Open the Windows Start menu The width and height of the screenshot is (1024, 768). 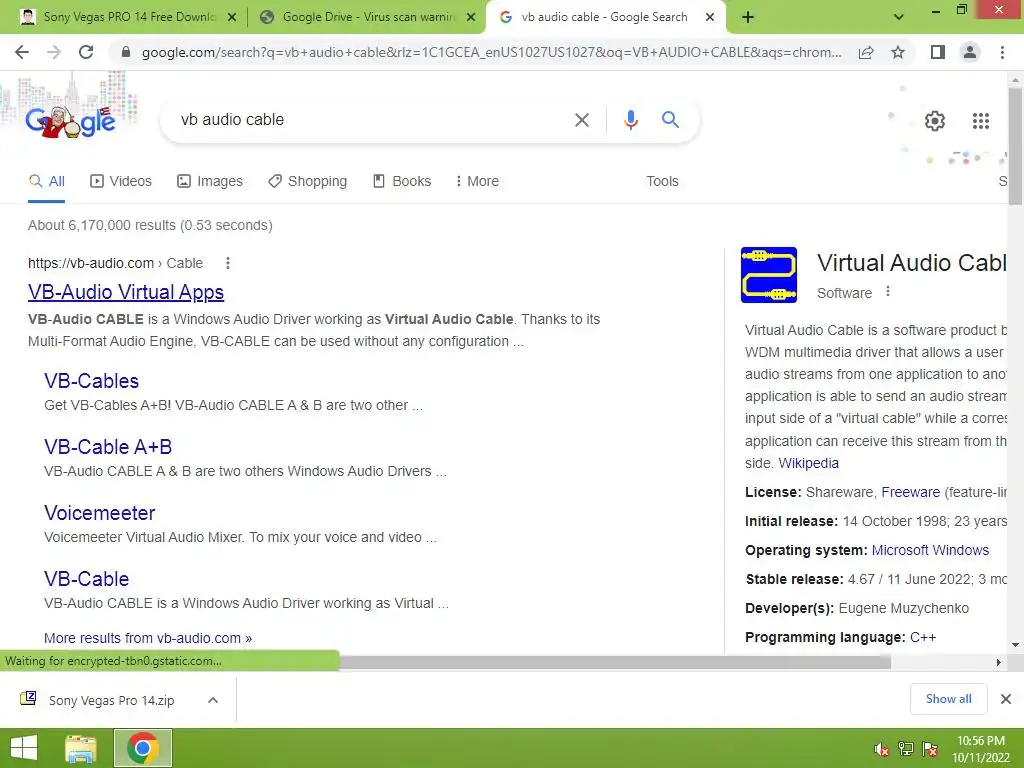pyautogui.click(x=24, y=748)
